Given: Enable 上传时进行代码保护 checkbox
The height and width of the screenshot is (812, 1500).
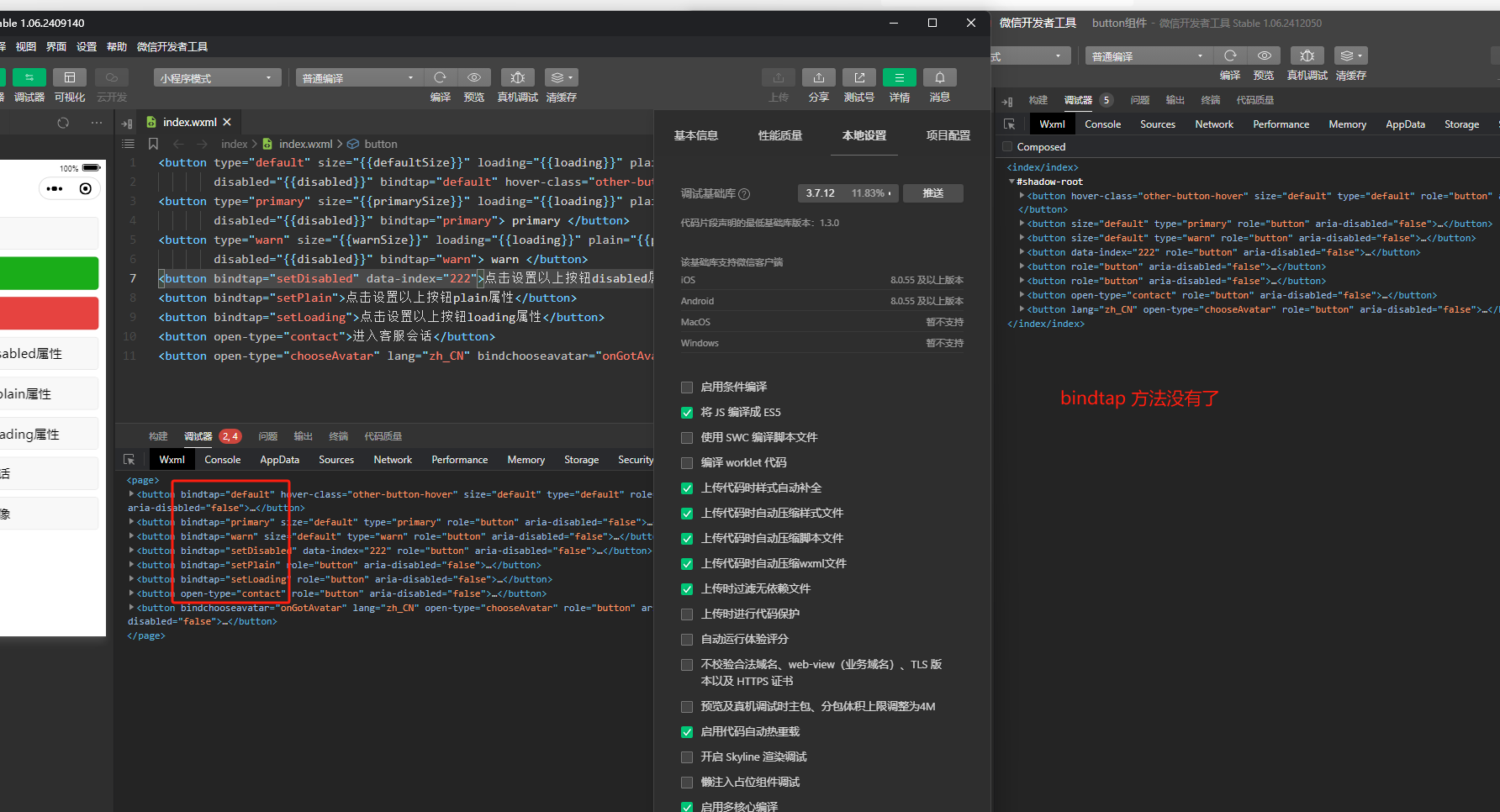Looking at the screenshot, I should point(687,614).
